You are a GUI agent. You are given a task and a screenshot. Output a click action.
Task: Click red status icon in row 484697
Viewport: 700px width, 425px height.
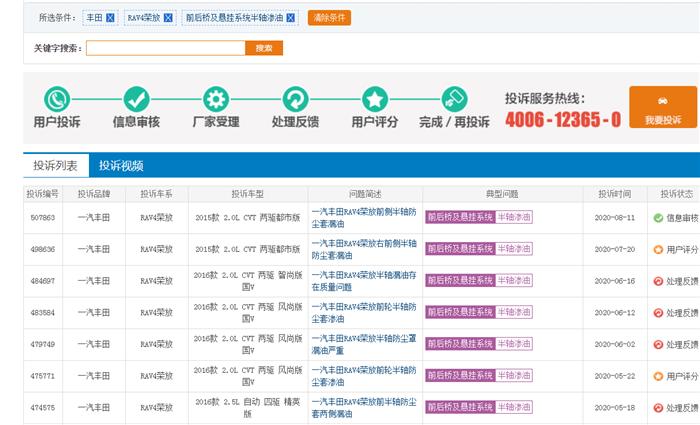pyautogui.click(x=658, y=281)
